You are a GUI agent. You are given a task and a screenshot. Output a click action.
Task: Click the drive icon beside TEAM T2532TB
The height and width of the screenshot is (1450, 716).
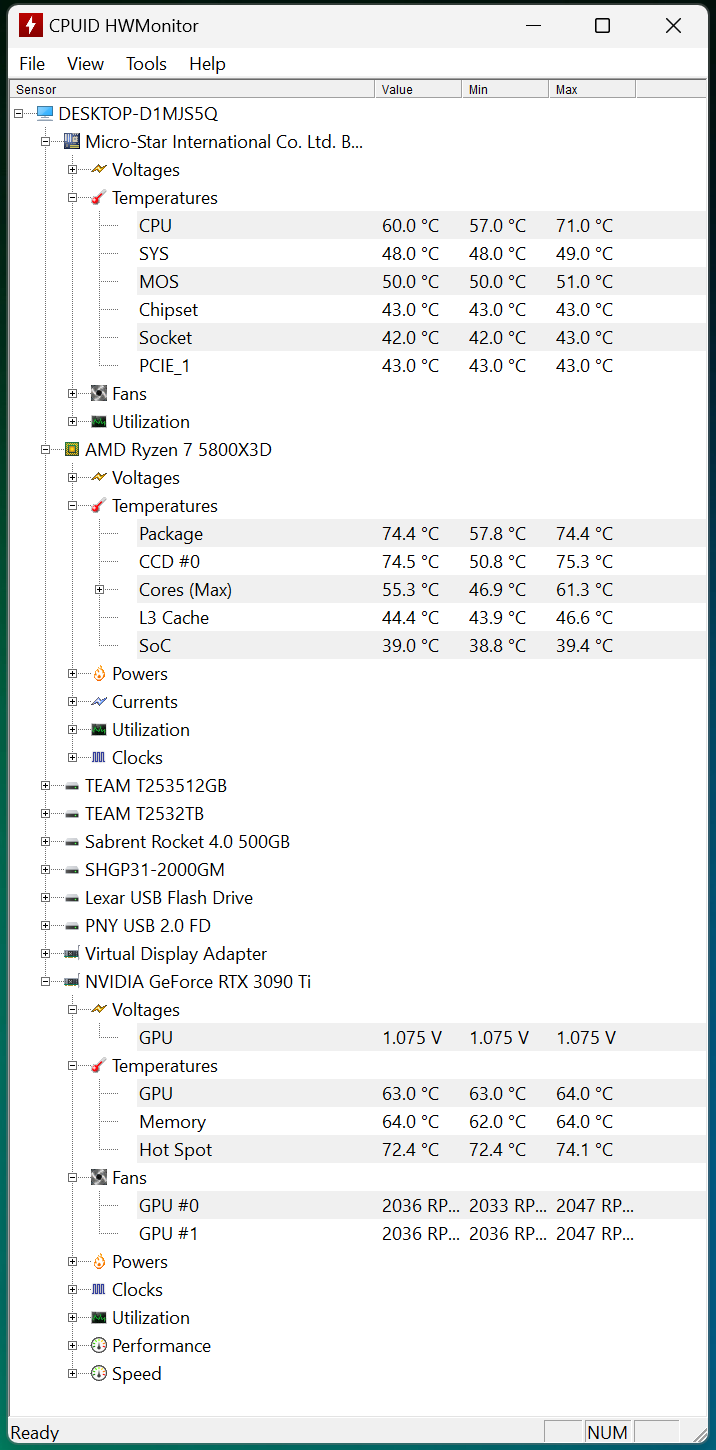coord(72,814)
